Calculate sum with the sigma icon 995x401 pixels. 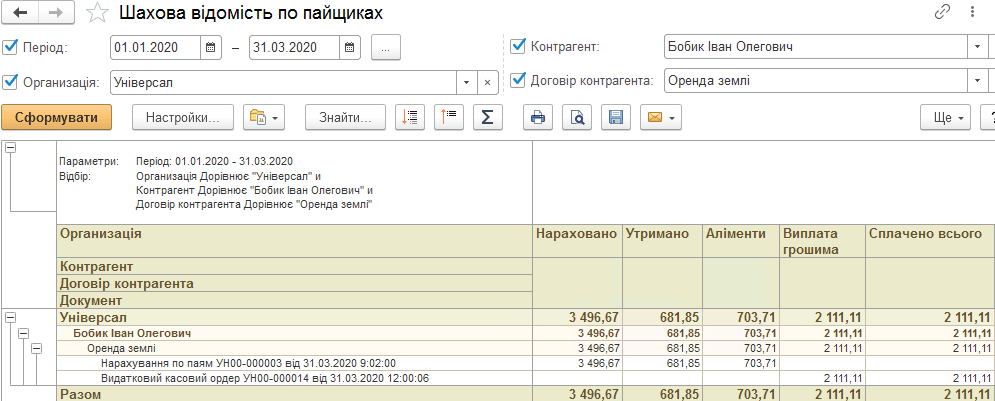[x=488, y=117]
